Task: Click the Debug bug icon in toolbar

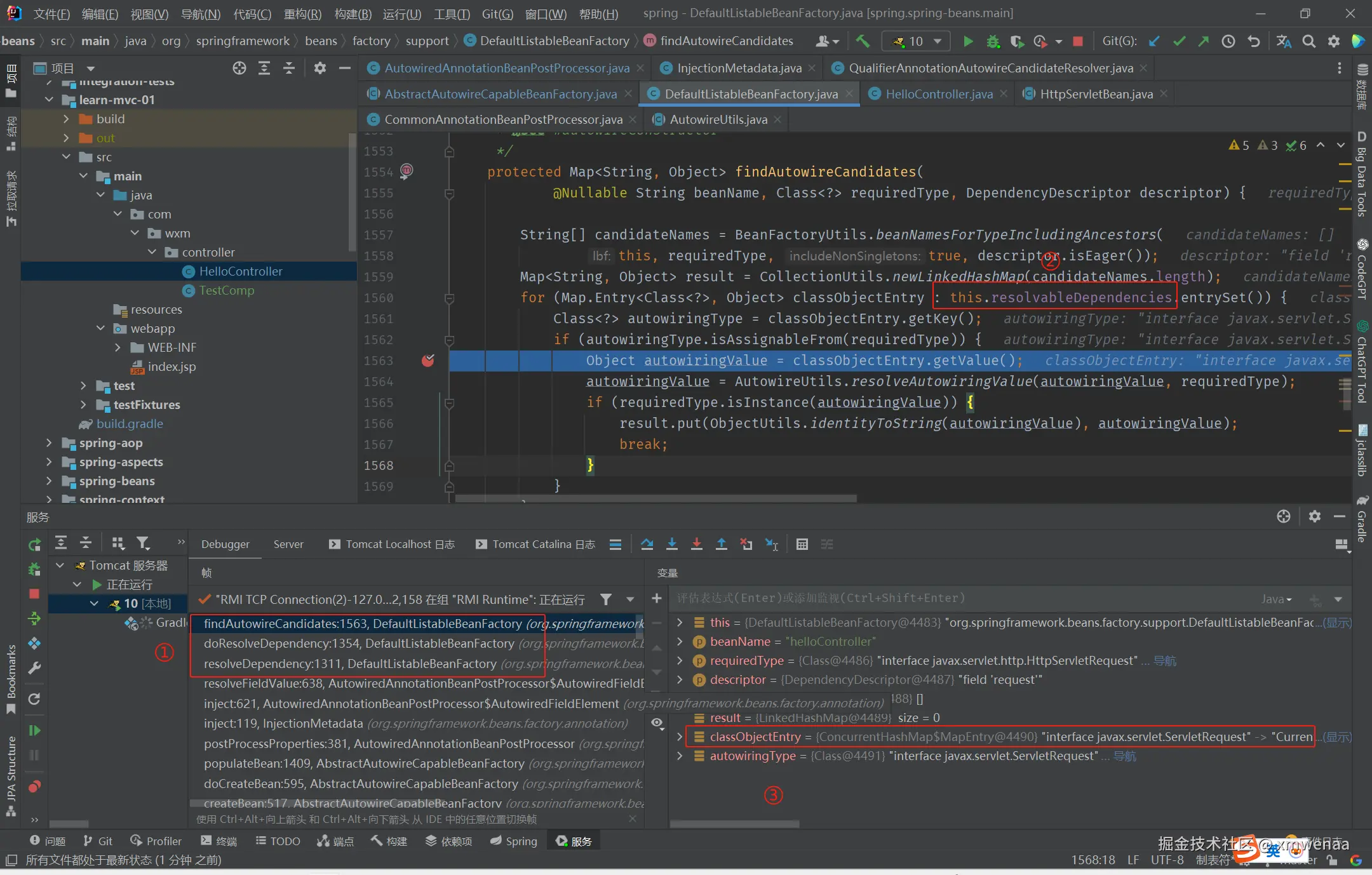Action: (x=993, y=41)
